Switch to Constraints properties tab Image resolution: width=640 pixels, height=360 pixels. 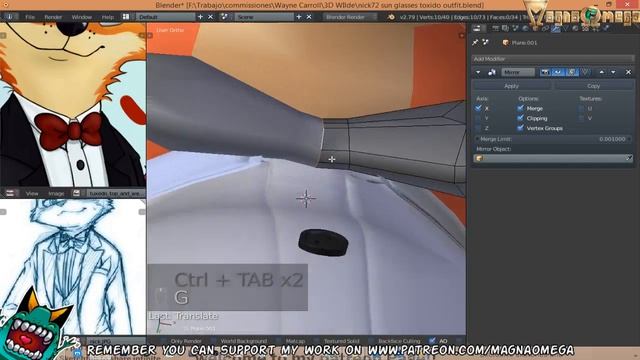coord(546,28)
